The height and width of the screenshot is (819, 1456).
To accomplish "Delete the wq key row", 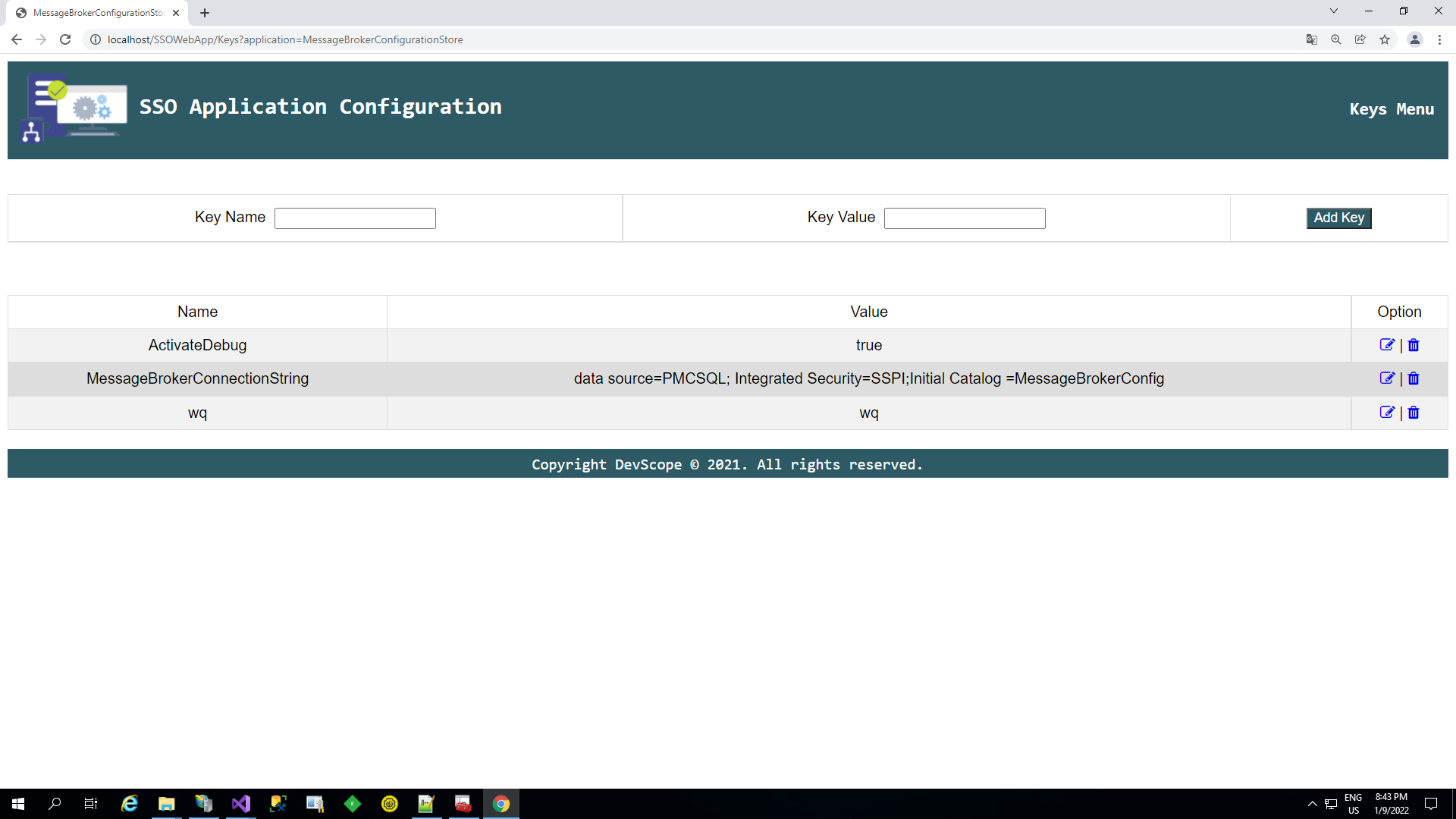I will (1414, 413).
